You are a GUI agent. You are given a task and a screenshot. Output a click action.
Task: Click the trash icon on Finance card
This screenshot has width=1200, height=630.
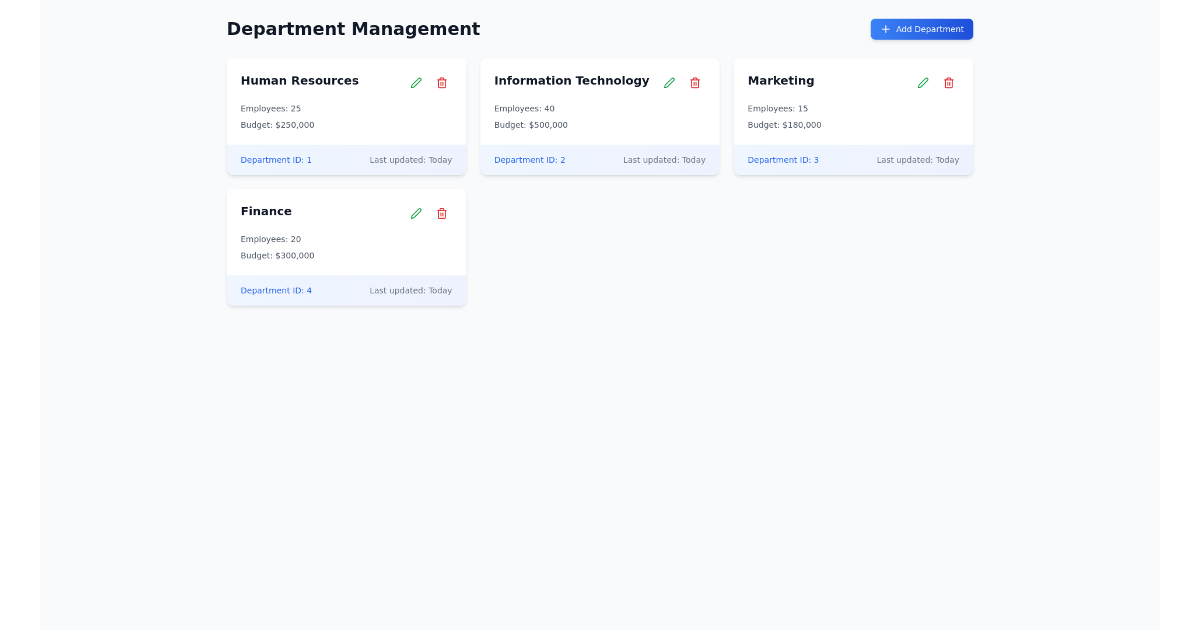442,213
